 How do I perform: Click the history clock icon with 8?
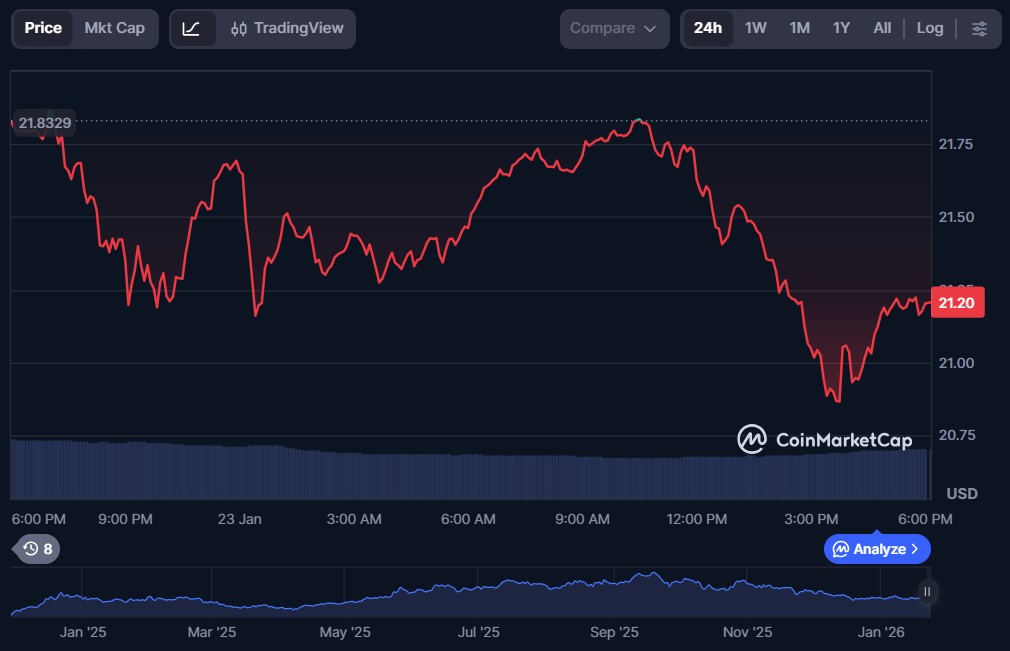click(x=37, y=548)
